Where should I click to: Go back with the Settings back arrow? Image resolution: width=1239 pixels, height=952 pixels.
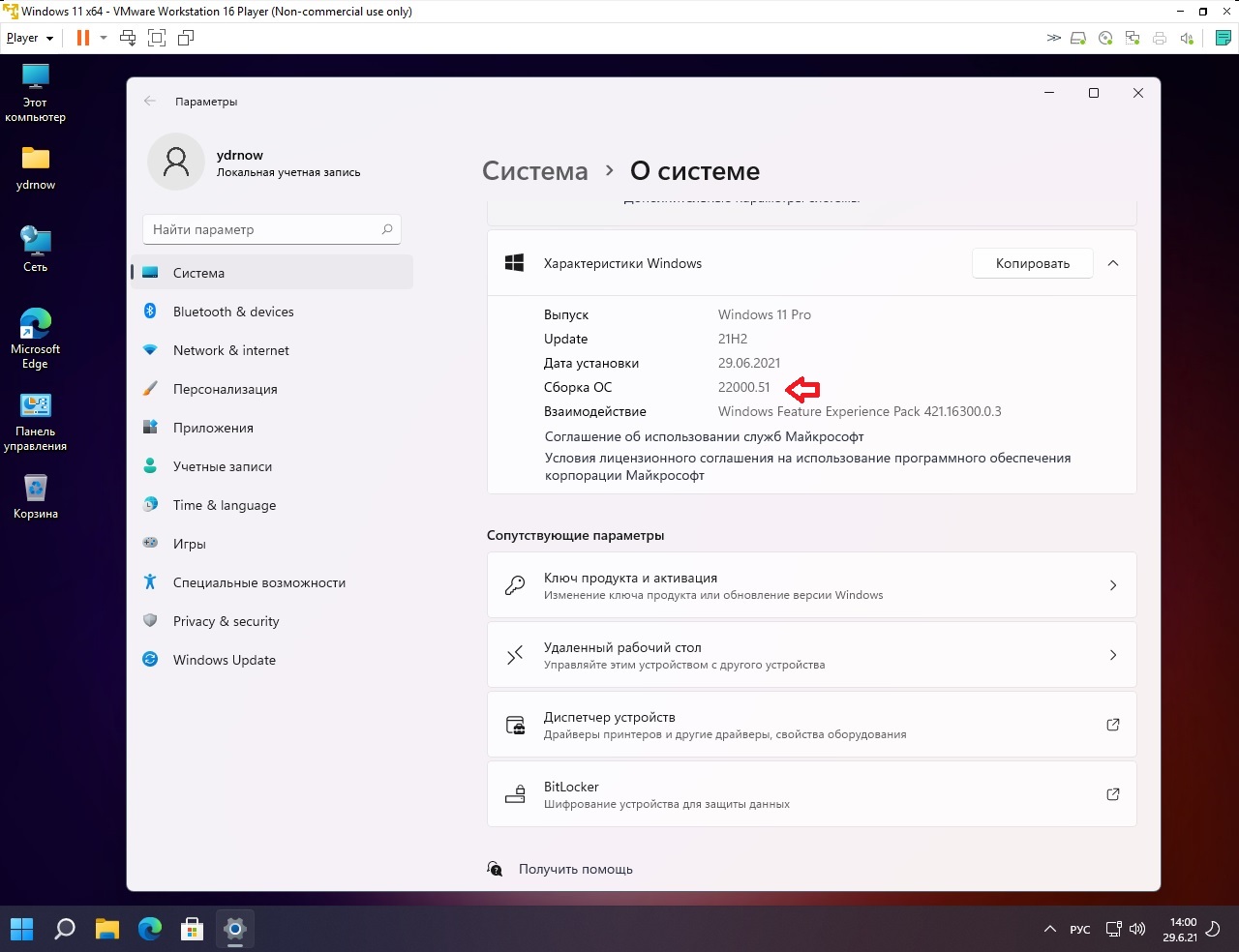(149, 101)
